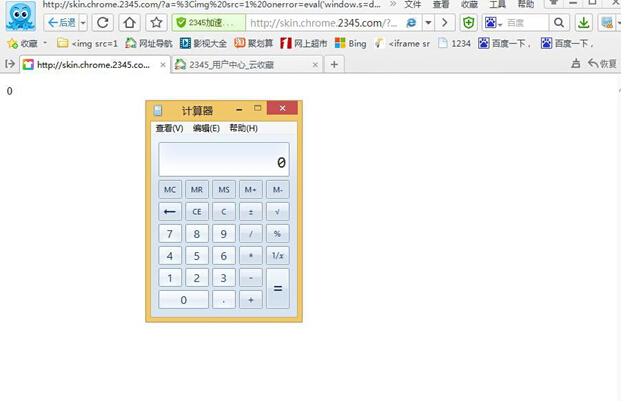Click the browser refresh icon
The height and width of the screenshot is (401, 625).
pyautogui.click(x=103, y=22)
